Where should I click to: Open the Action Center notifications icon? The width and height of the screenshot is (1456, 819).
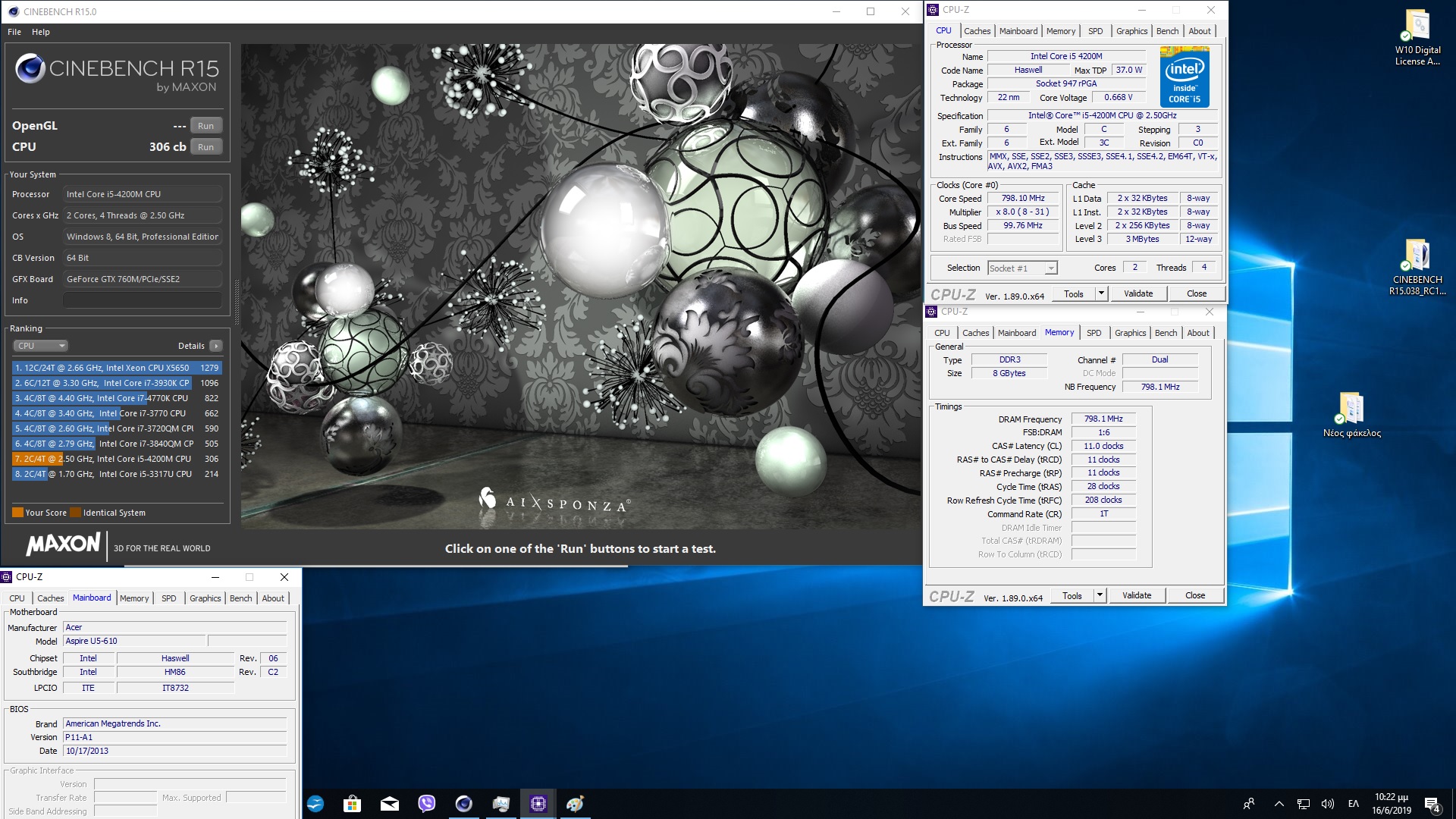pyautogui.click(x=1432, y=805)
